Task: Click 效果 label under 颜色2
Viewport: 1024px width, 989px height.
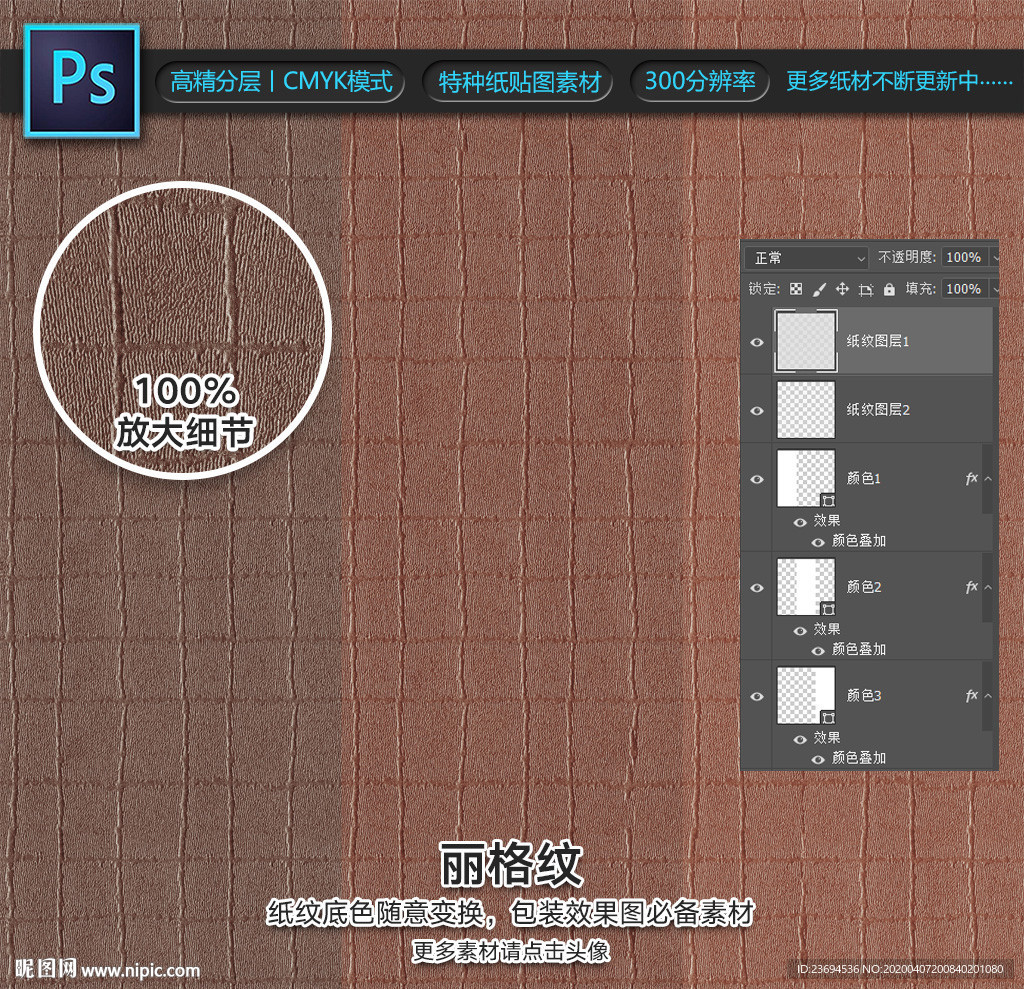Action: tap(827, 629)
